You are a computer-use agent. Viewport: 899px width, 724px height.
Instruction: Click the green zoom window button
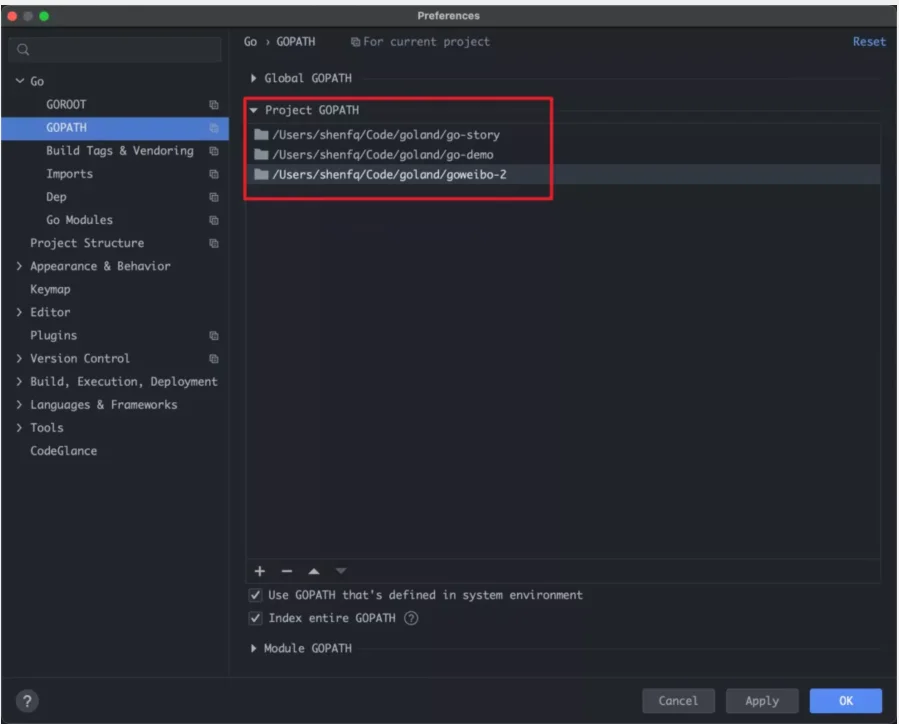coord(44,16)
